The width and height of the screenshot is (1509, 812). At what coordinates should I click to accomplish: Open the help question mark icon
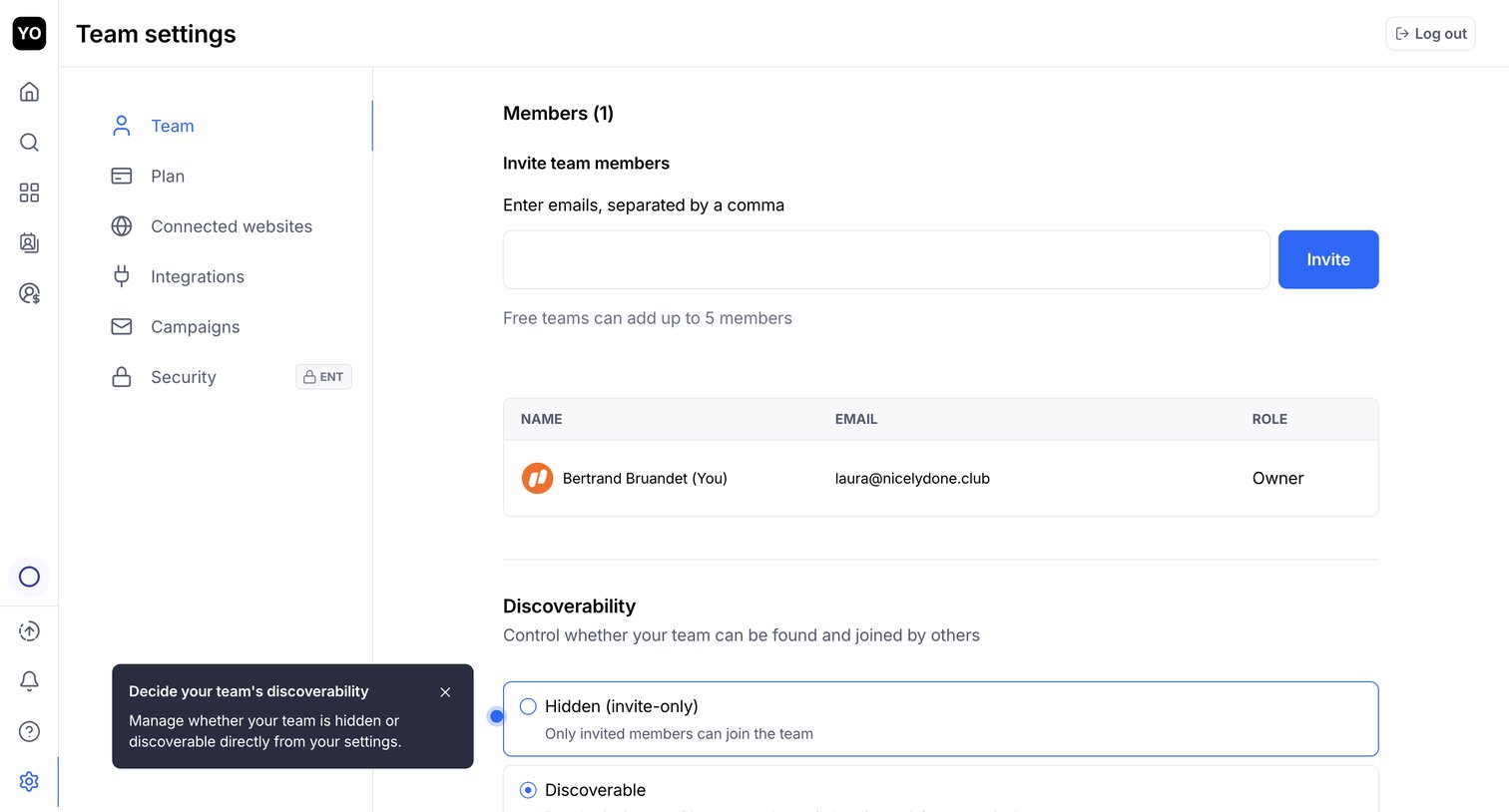(29, 731)
